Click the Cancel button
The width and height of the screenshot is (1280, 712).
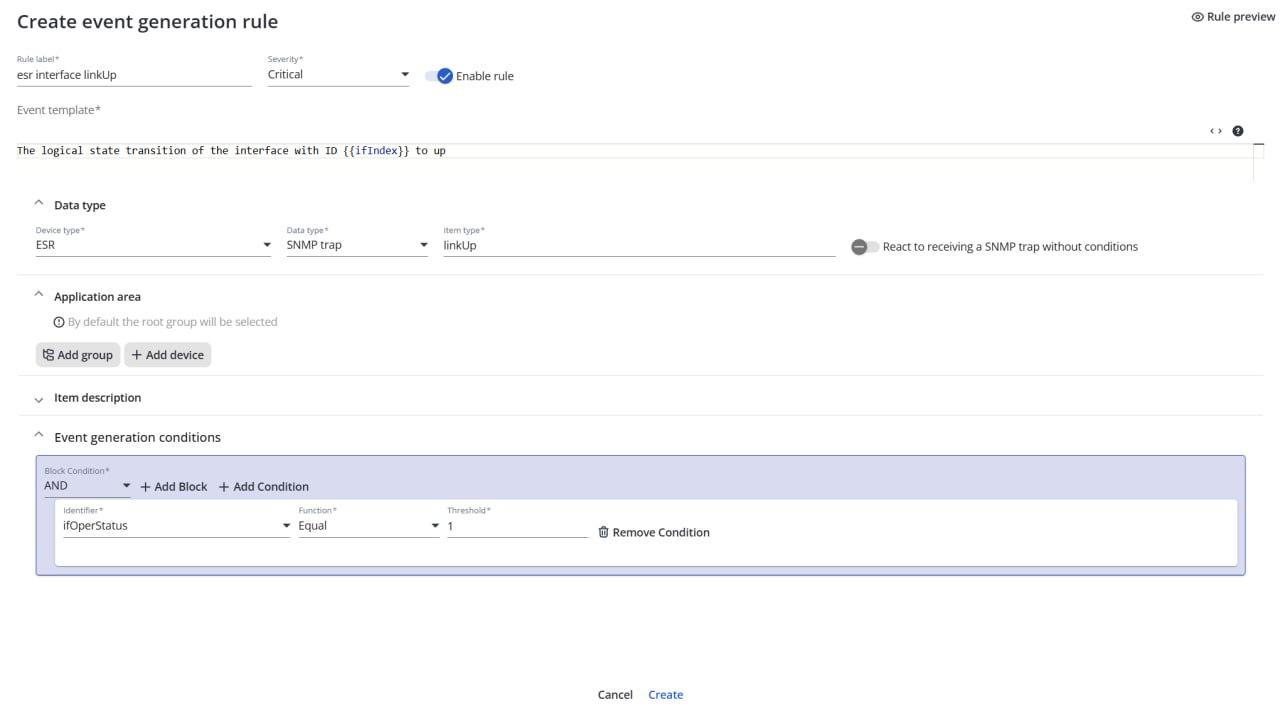pyautogui.click(x=615, y=695)
